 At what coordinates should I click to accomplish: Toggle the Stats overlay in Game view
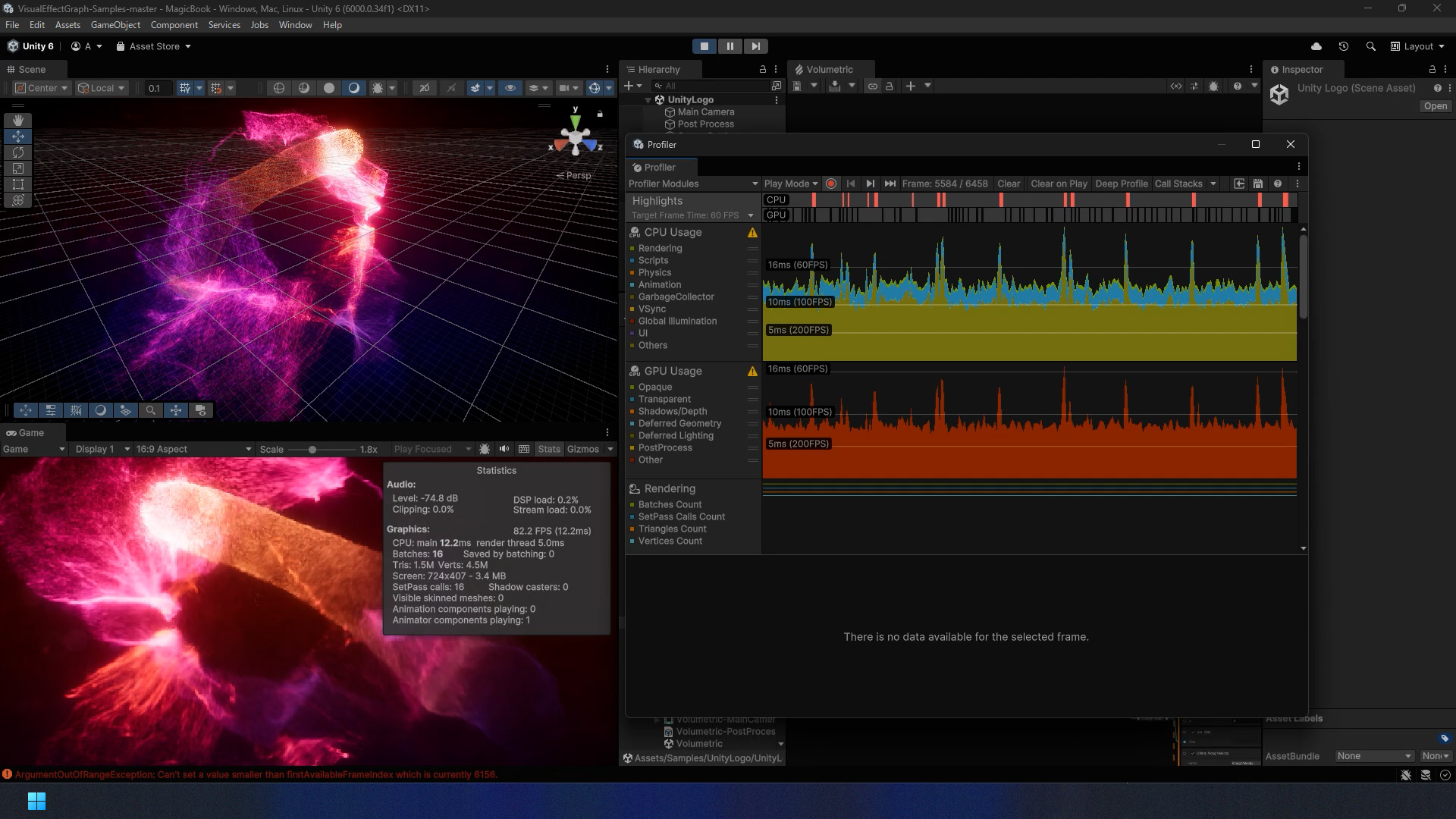pyautogui.click(x=549, y=449)
